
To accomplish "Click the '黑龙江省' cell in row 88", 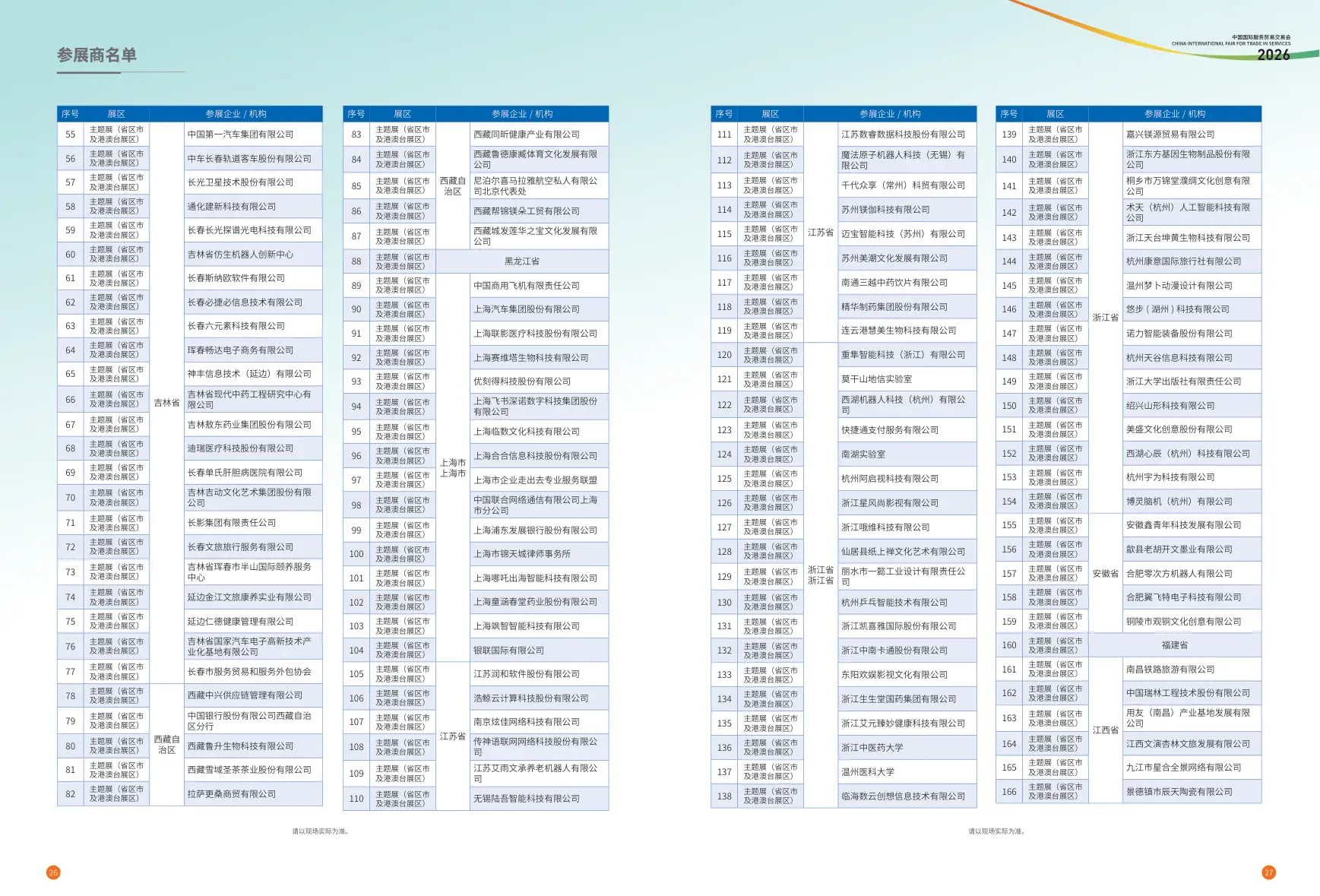I will pos(522,261).
